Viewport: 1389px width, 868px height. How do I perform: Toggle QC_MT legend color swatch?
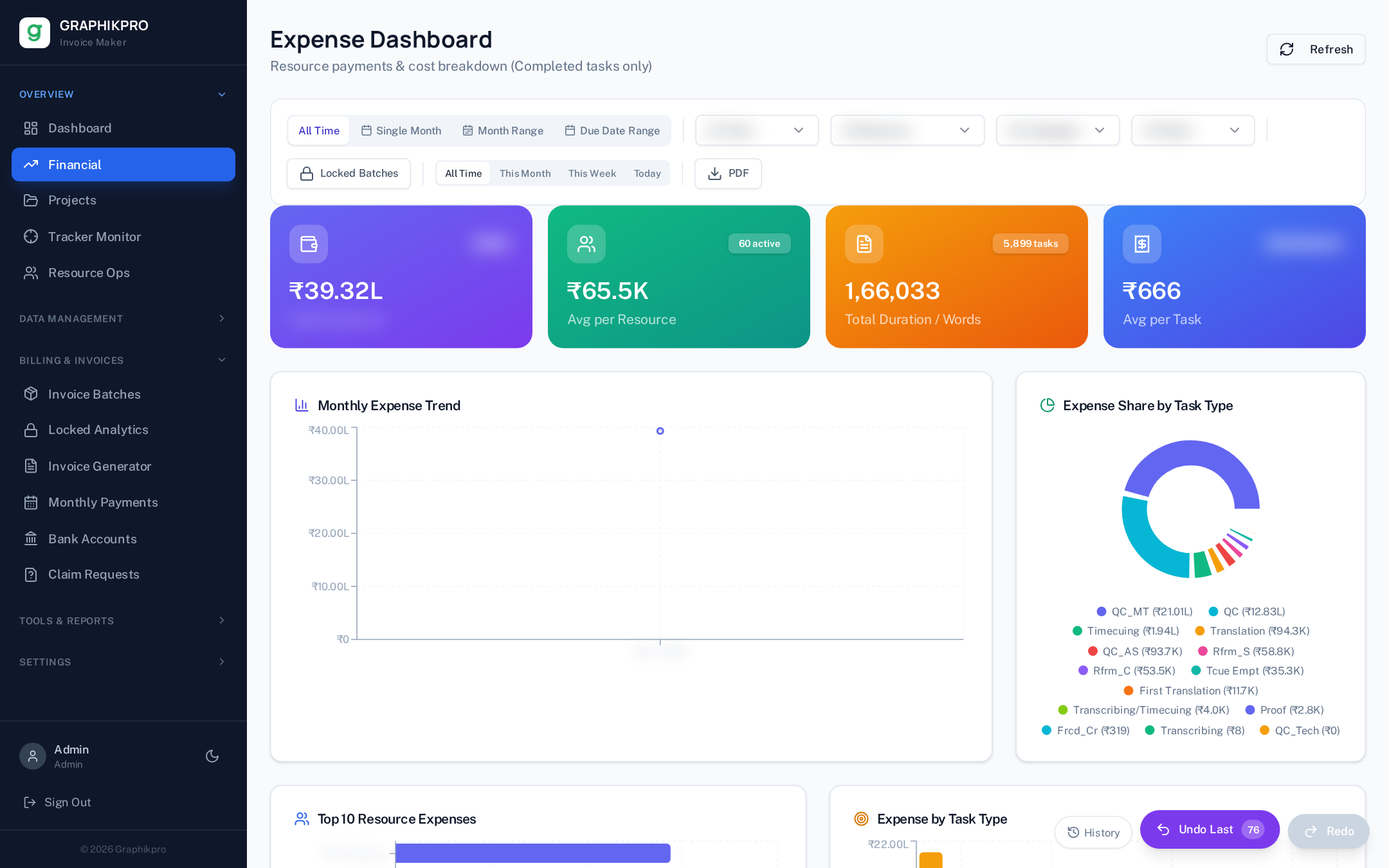click(1101, 611)
